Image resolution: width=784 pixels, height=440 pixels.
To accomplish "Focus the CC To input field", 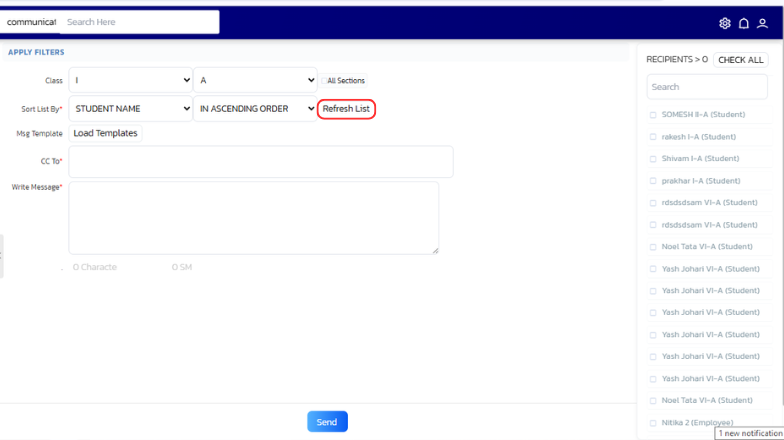I will click(261, 162).
